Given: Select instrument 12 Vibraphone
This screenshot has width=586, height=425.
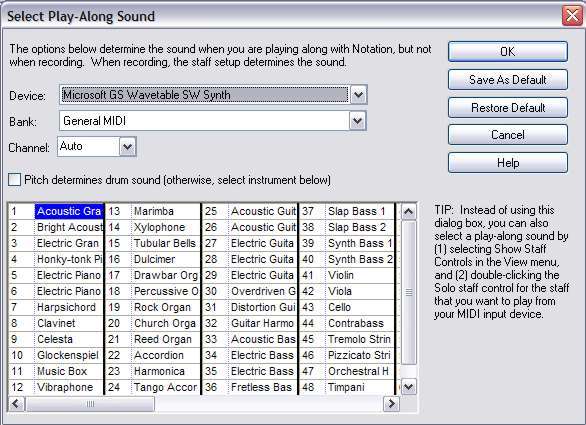Looking at the screenshot, I should [x=69, y=387].
